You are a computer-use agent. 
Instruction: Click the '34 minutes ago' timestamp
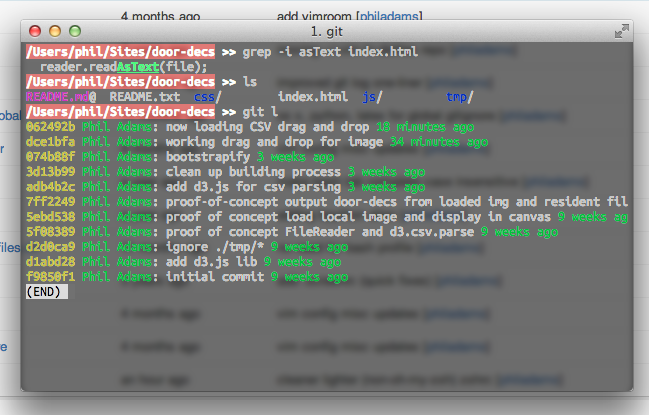439,142
